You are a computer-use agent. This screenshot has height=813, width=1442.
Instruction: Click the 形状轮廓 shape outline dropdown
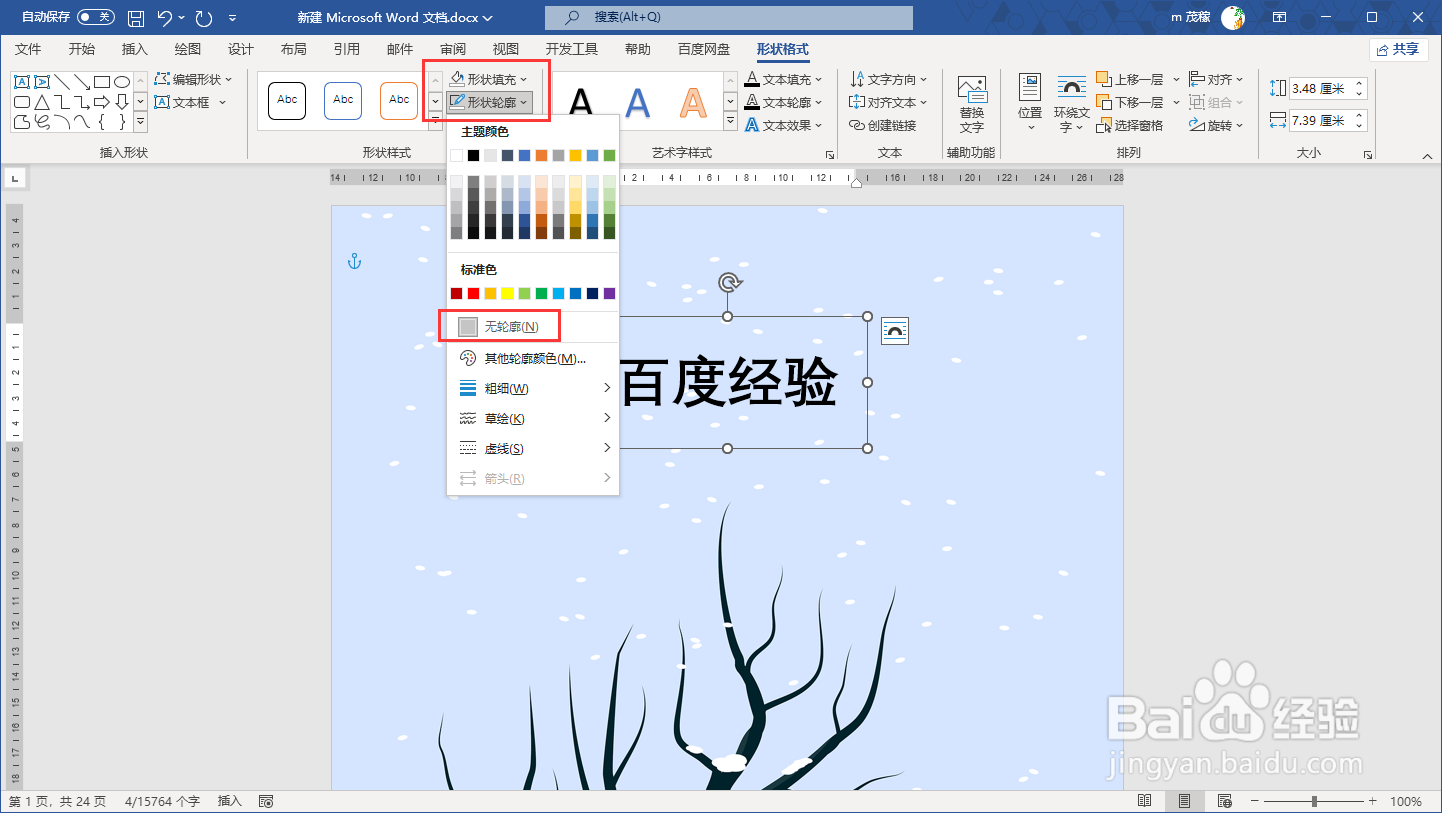tap(488, 102)
